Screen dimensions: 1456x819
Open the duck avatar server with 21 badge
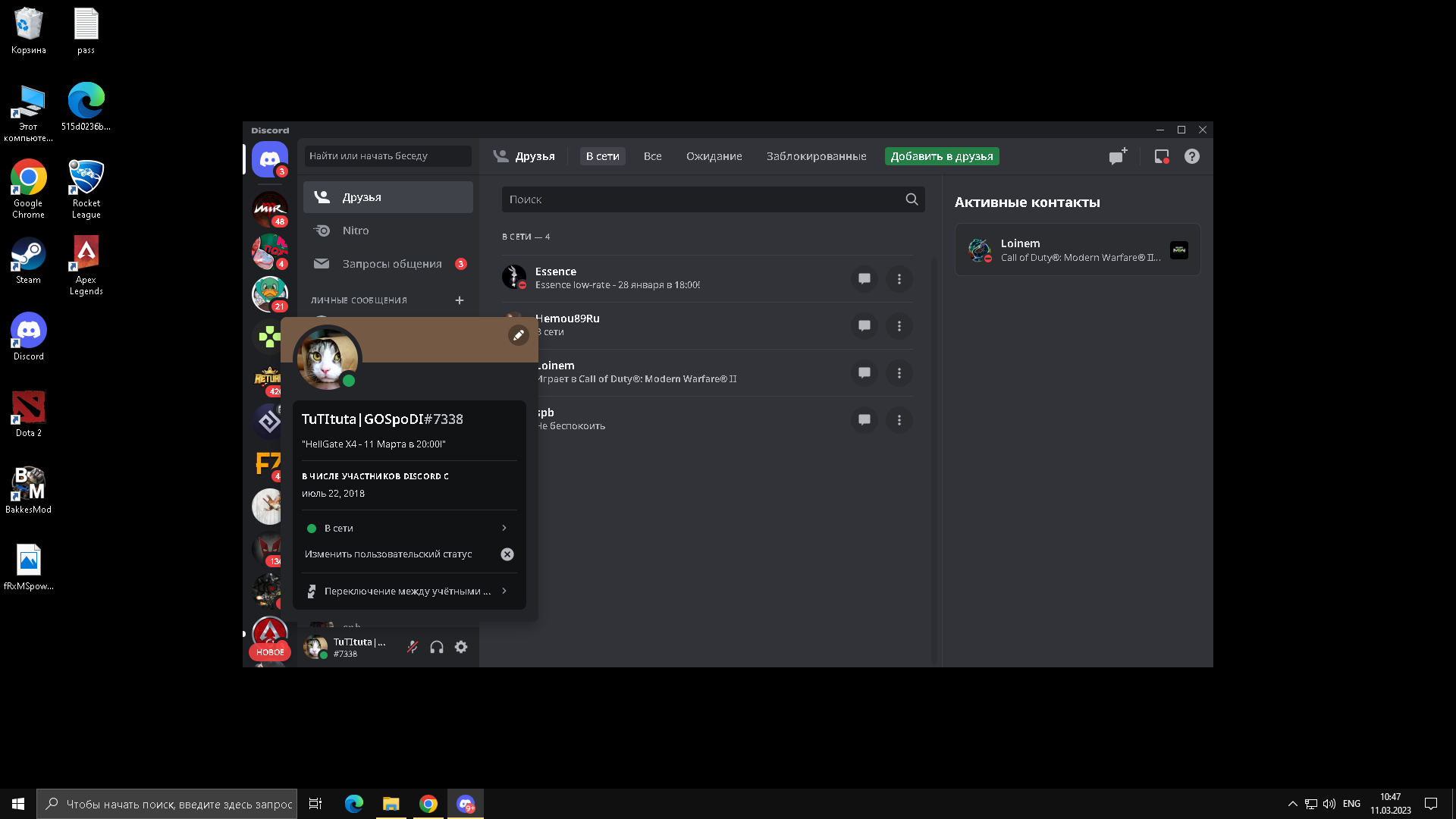click(x=270, y=294)
